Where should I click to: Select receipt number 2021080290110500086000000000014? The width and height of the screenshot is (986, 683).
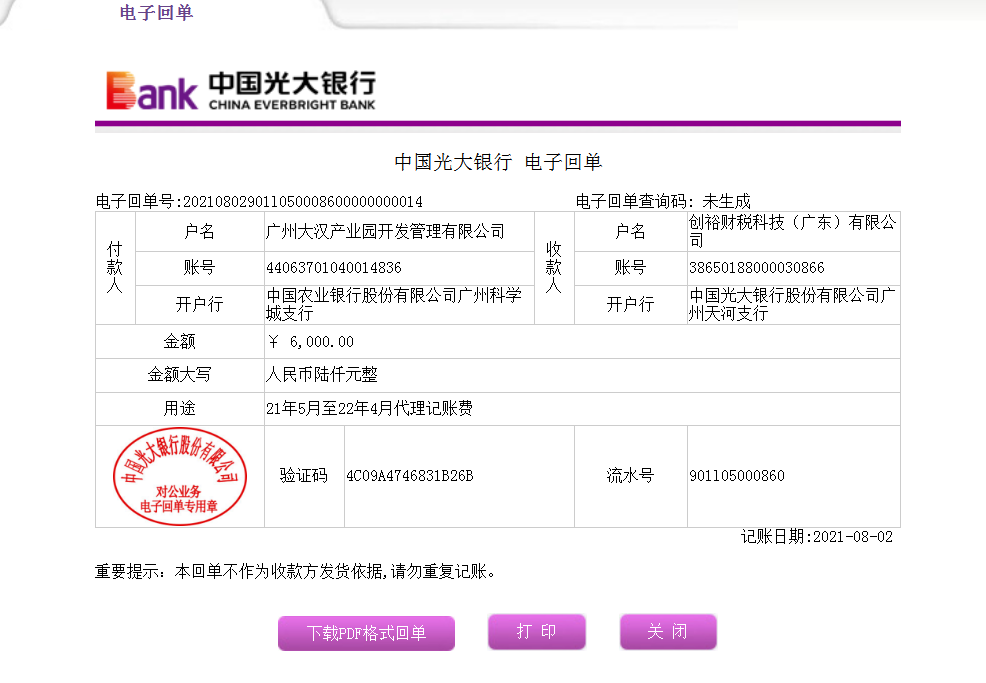pyautogui.click(x=302, y=202)
